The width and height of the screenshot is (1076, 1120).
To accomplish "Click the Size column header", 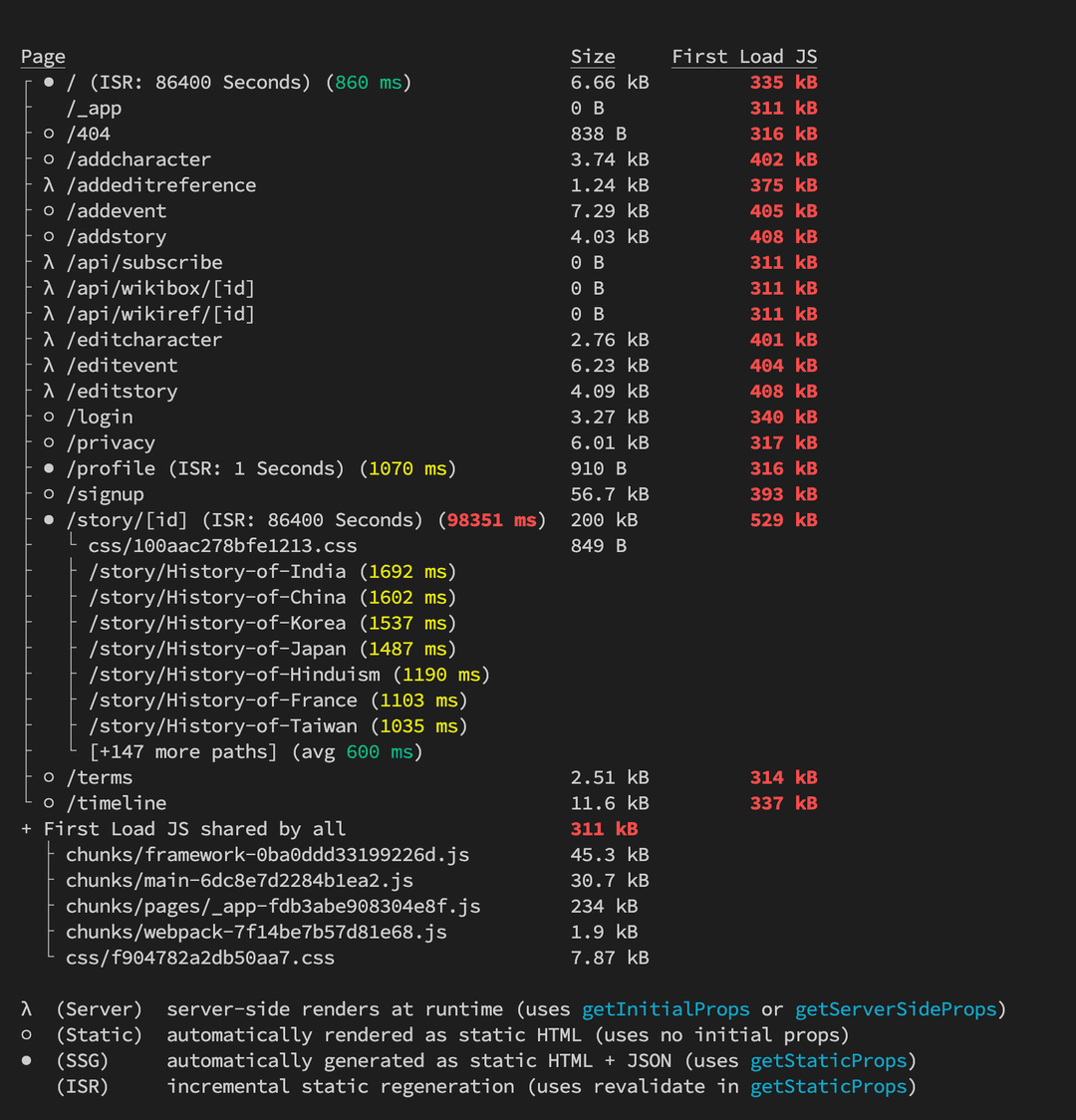I will 593,57.
